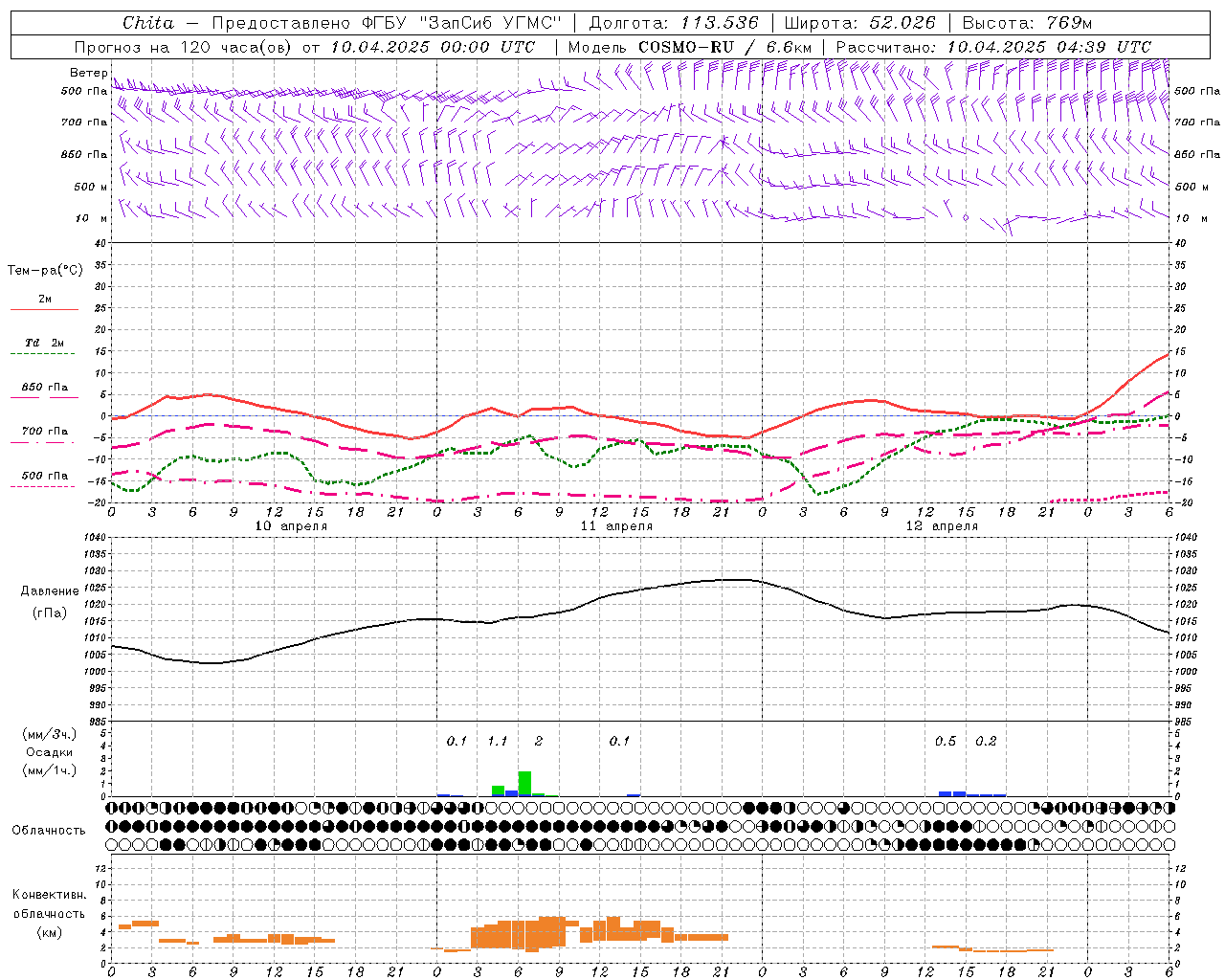Click the "(мм/3ч.)" precipitation unit label

49,735
